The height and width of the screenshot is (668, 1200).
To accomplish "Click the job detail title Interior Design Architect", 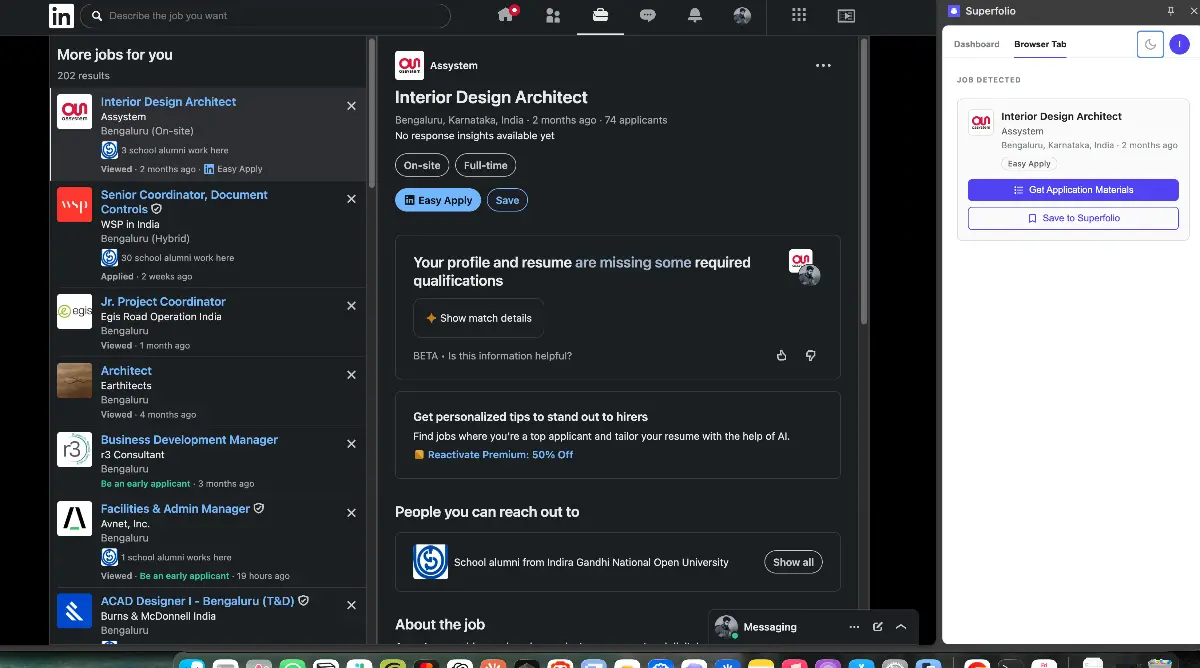I will point(491,97).
